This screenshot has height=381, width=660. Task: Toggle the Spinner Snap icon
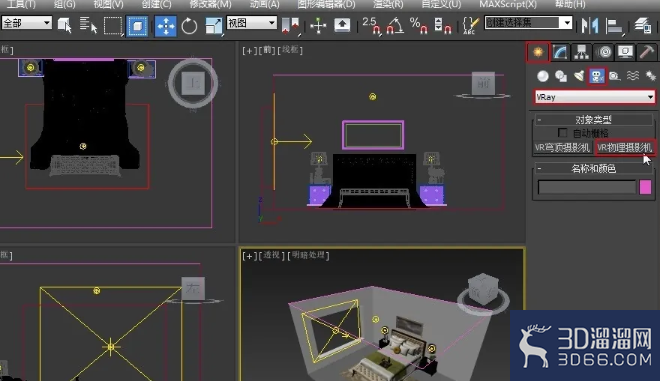click(x=442, y=26)
